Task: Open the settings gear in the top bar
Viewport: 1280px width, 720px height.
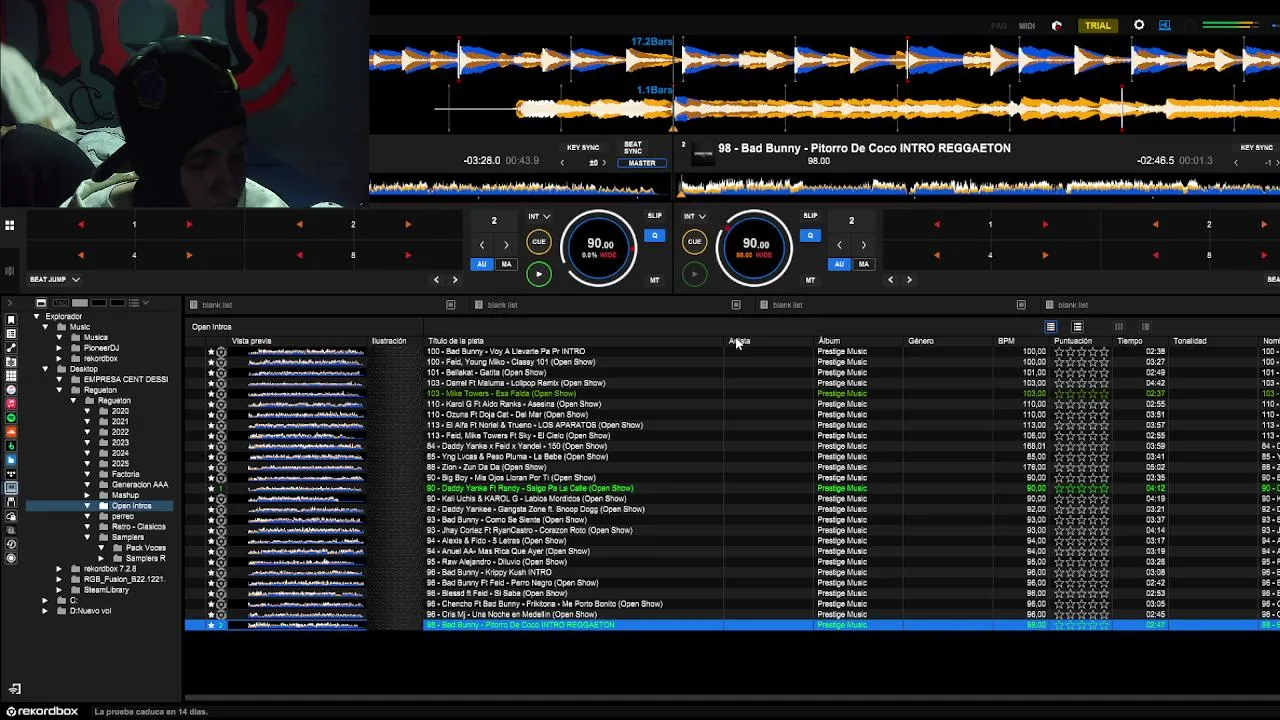Action: click(x=1139, y=25)
